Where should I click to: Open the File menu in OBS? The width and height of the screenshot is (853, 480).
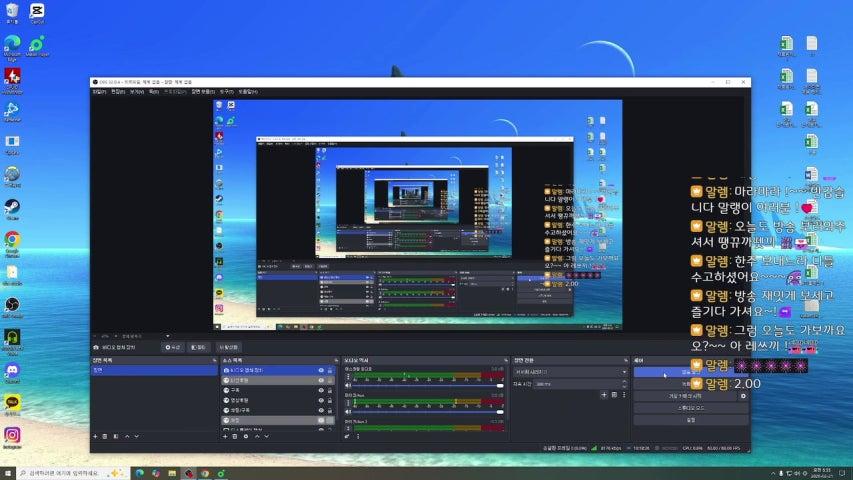99,91
